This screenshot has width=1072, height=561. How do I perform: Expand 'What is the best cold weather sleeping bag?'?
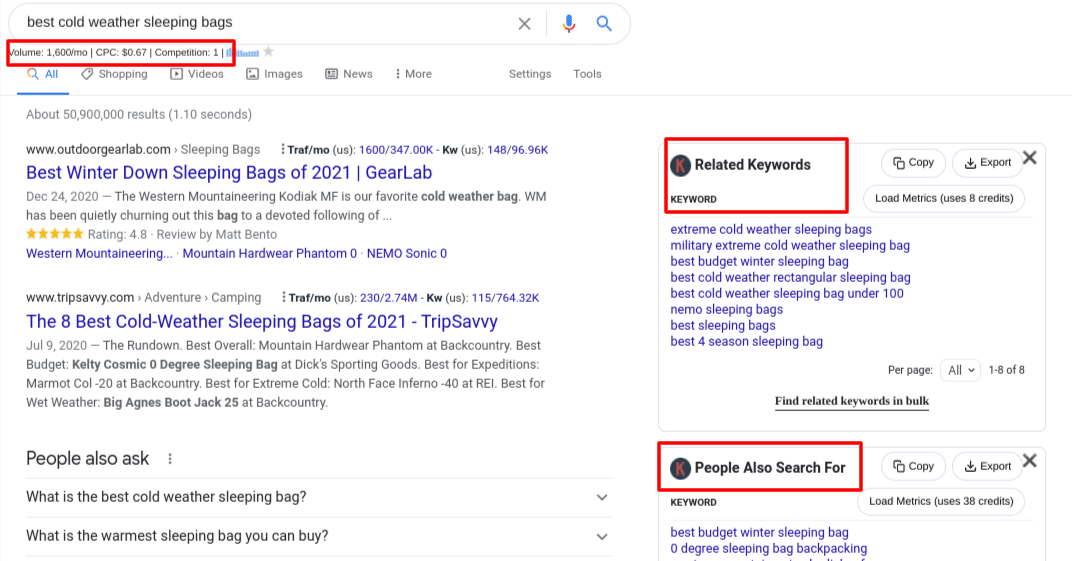pos(319,497)
